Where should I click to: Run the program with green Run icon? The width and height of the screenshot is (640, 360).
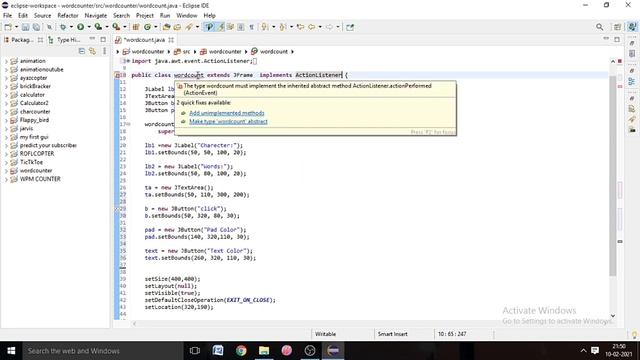click(80, 27)
